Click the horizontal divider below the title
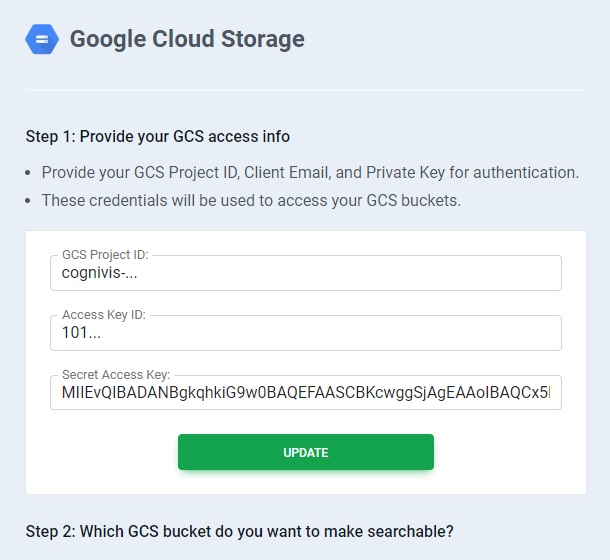Viewport: 610px width, 560px height. [x=305, y=90]
